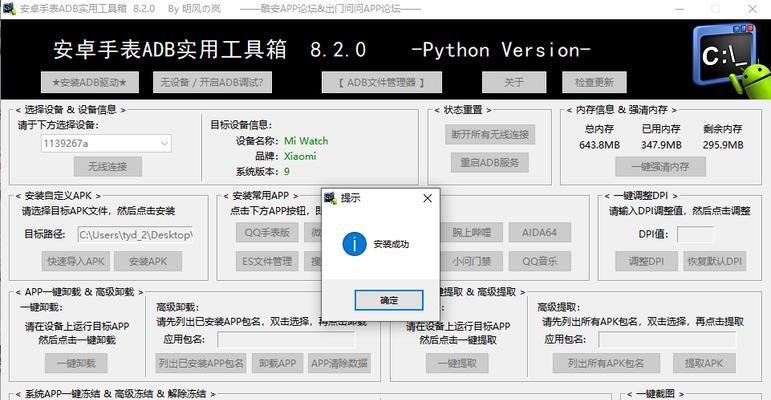Click 列出已安装APP包名 button
The image size is (771, 400).
[x=201, y=364]
